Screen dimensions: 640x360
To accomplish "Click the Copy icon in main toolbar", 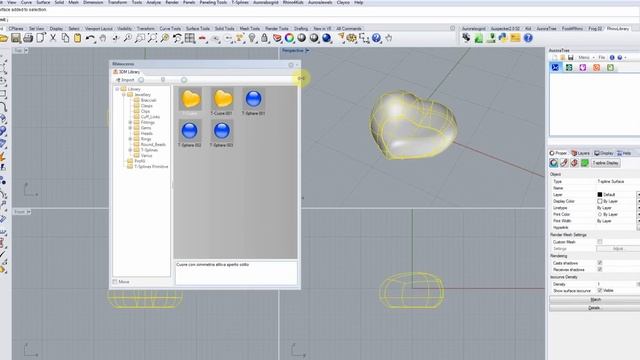I will coord(65,38).
